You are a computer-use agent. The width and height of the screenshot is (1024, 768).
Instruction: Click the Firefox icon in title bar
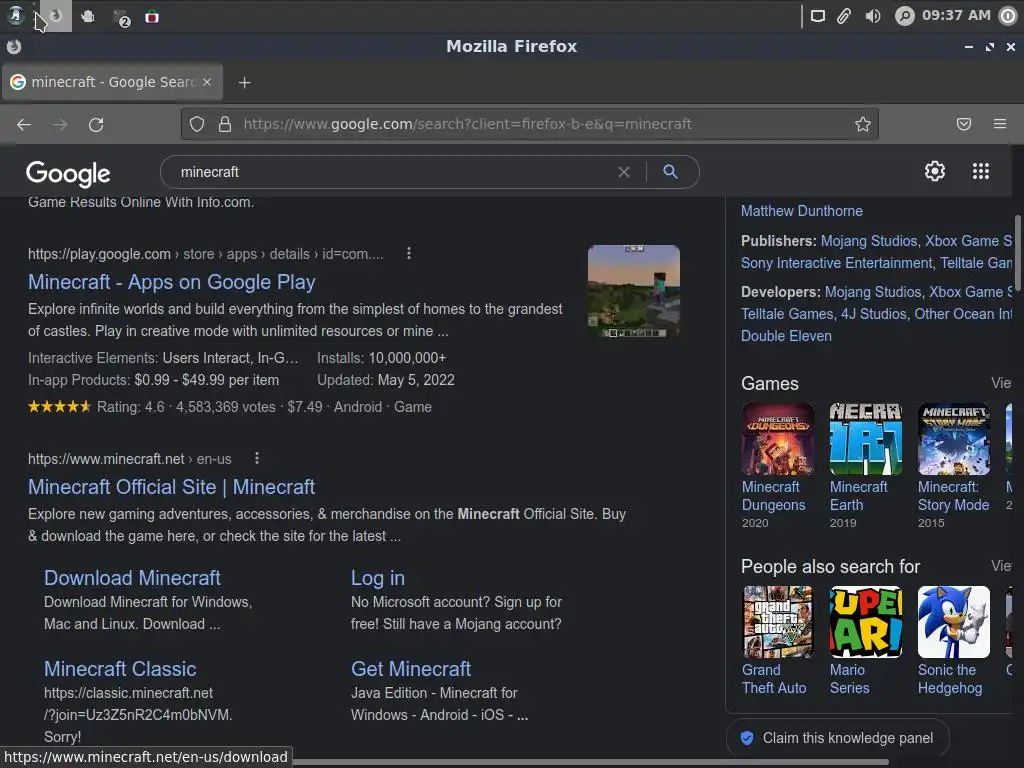pos(14,46)
